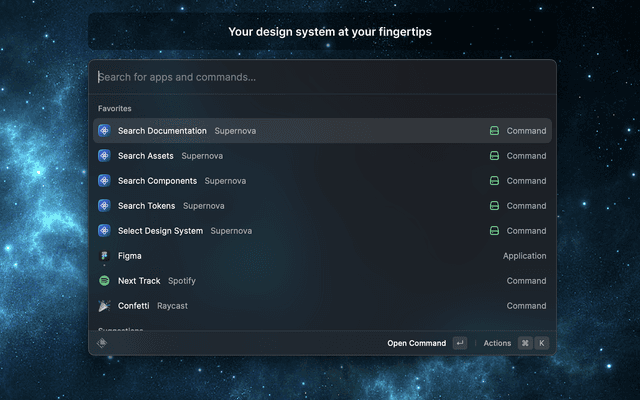Screen dimensions: 640x400
Task: Click the Raycast Confetti icon
Action: [104, 306]
